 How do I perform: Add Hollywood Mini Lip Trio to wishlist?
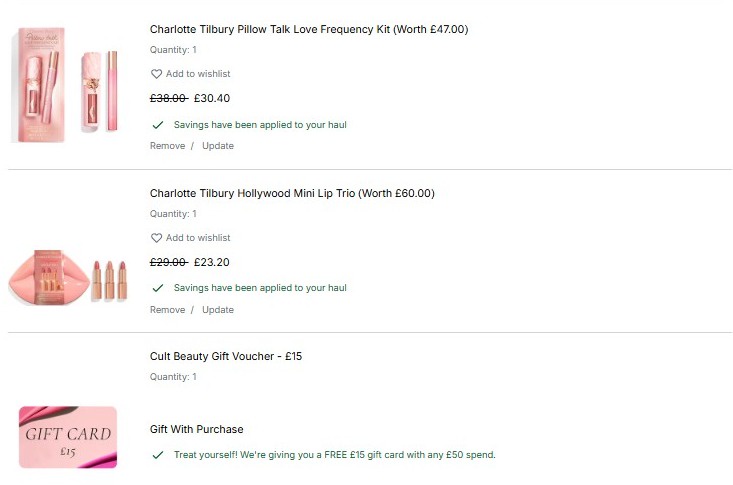pos(198,238)
